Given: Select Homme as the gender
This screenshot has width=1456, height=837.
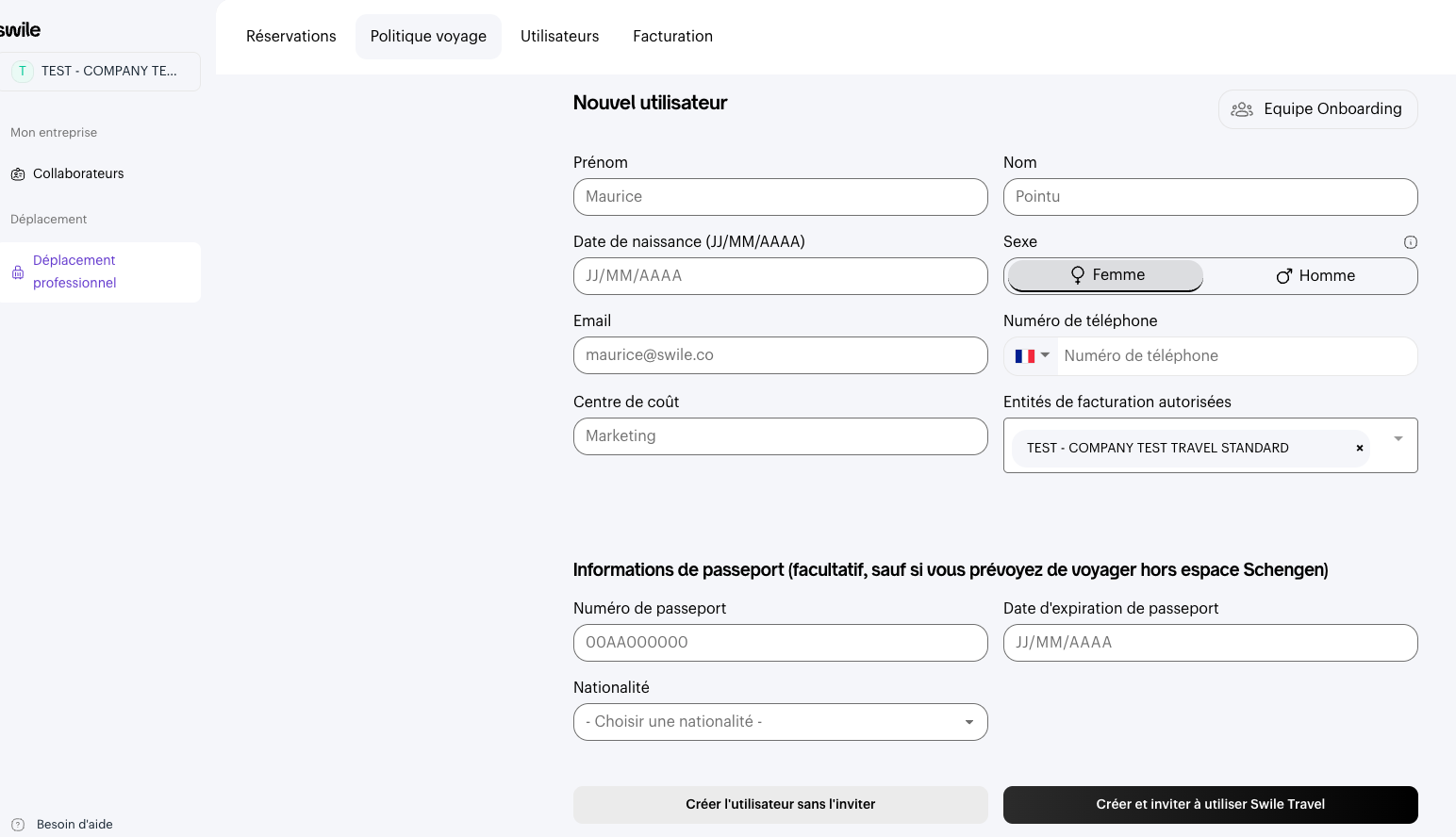Looking at the screenshot, I should point(1315,276).
